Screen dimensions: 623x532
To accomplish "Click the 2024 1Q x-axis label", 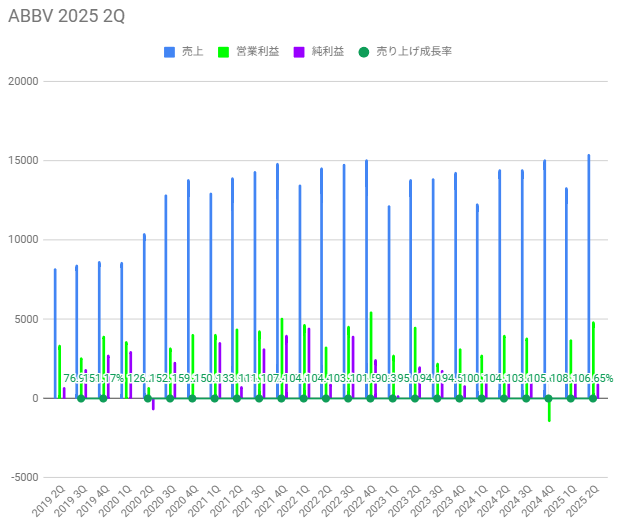I will tap(471, 501).
